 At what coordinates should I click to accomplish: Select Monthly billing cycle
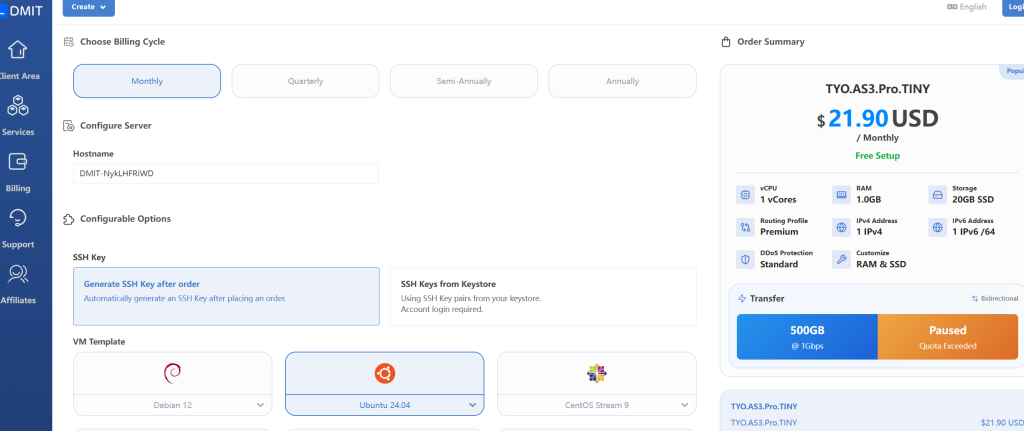(147, 81)
